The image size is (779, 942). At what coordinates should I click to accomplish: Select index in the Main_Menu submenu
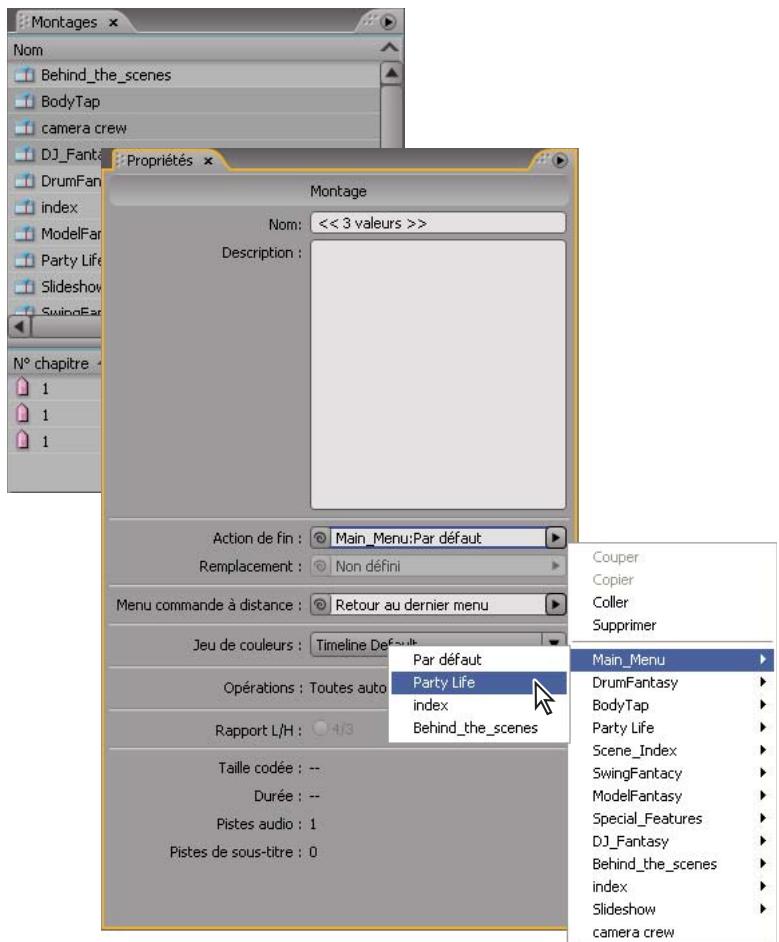(479, 705)
